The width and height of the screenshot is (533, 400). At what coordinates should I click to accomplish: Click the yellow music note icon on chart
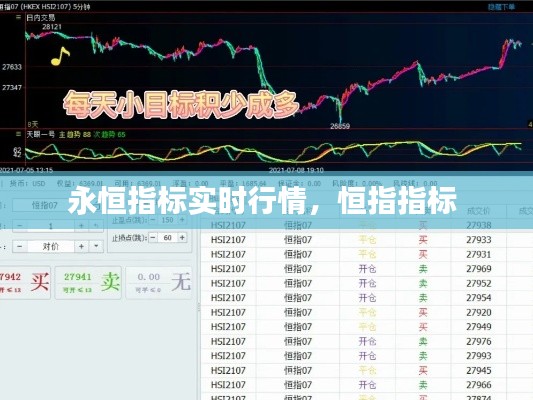(60, 56)
